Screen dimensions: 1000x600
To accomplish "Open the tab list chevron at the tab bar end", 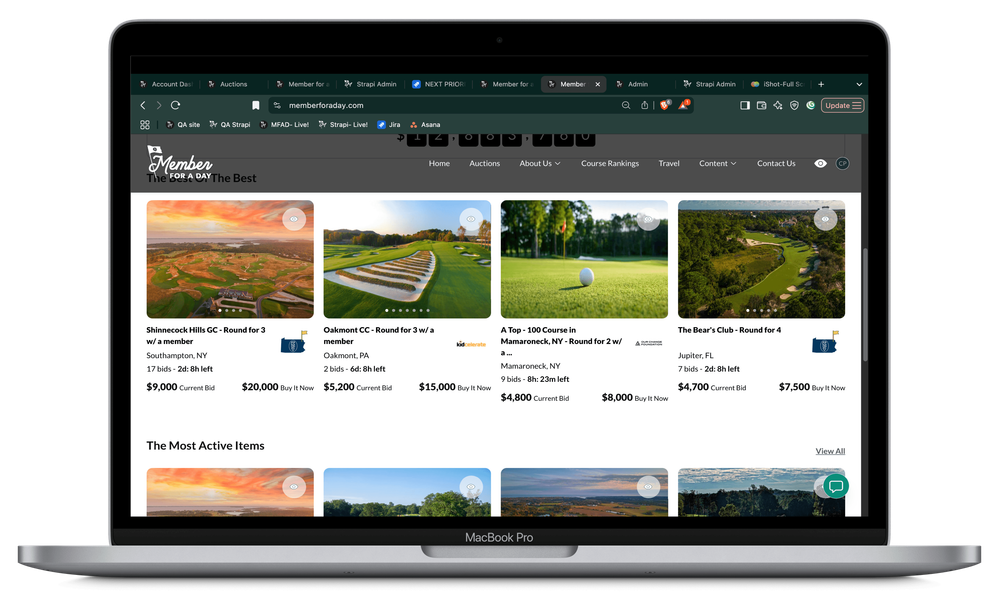I will click(x=859, y=84).
